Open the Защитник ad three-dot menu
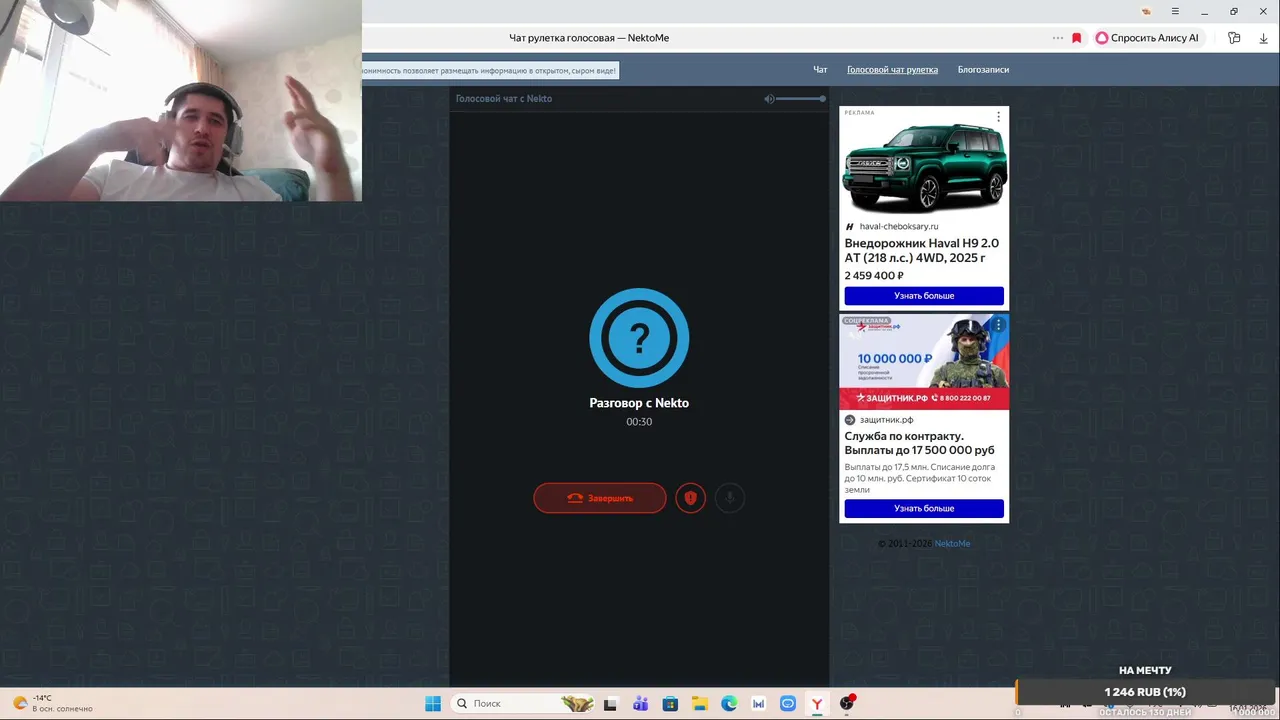Viewport: 1280px width, 720px height. (x=998, y=325)
